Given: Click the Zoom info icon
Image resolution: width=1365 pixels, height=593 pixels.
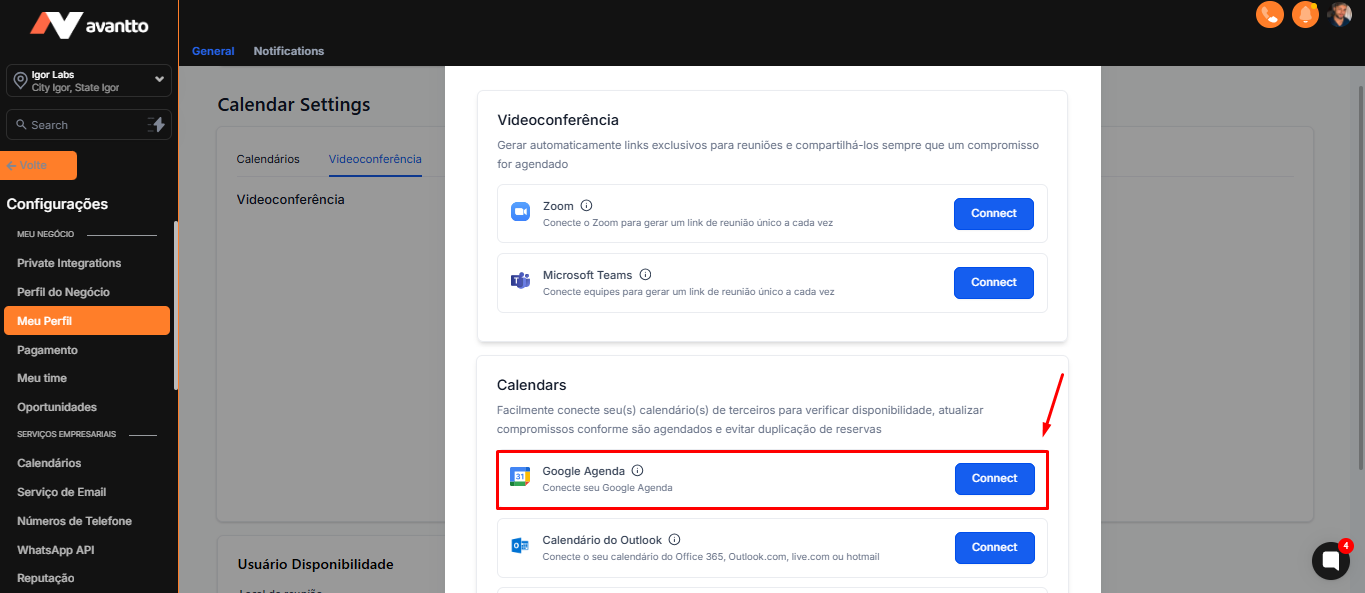Looking at the screenshot, I should pyautogui.click(x=586, y=206).
